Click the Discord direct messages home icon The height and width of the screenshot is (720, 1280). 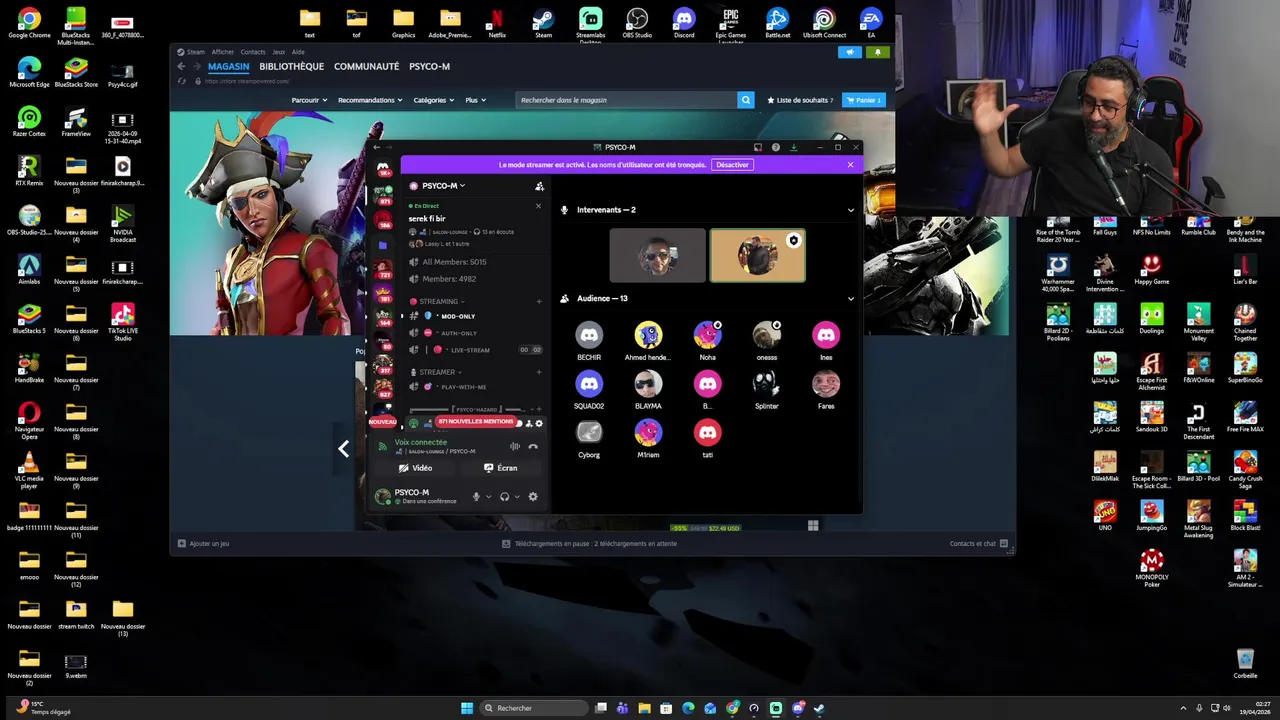click(x=383, y=169)
